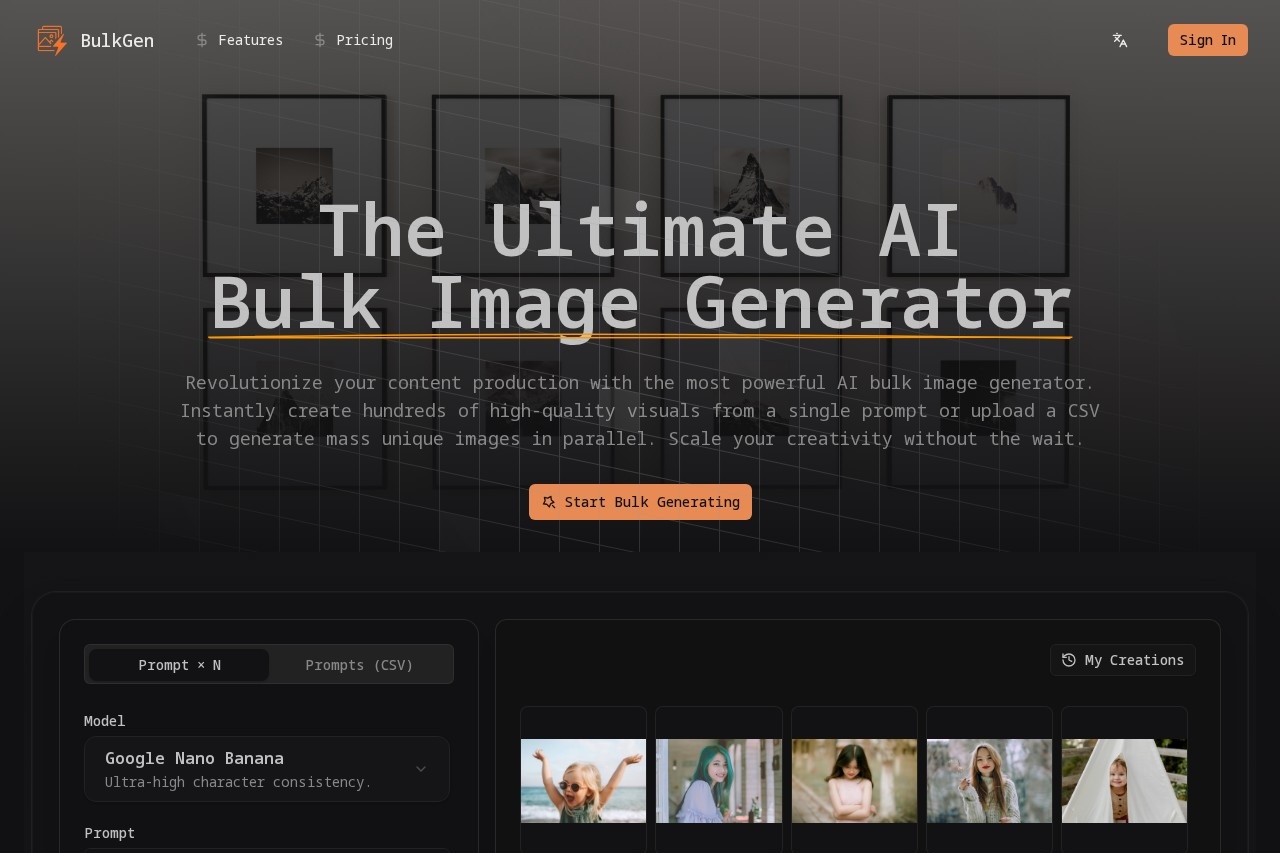Open the Features page
Viewport: 1280px width, 853px height.
pyautogui.click(x=250, y=40)
